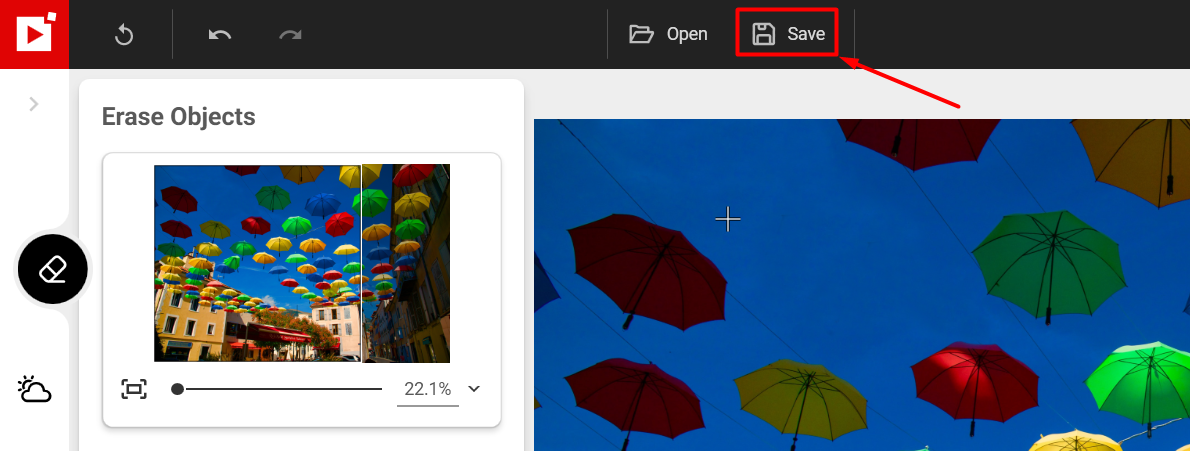The image size is (1190, 451).
Task: Click the redo arrow icon
Action: click(290, 35)
